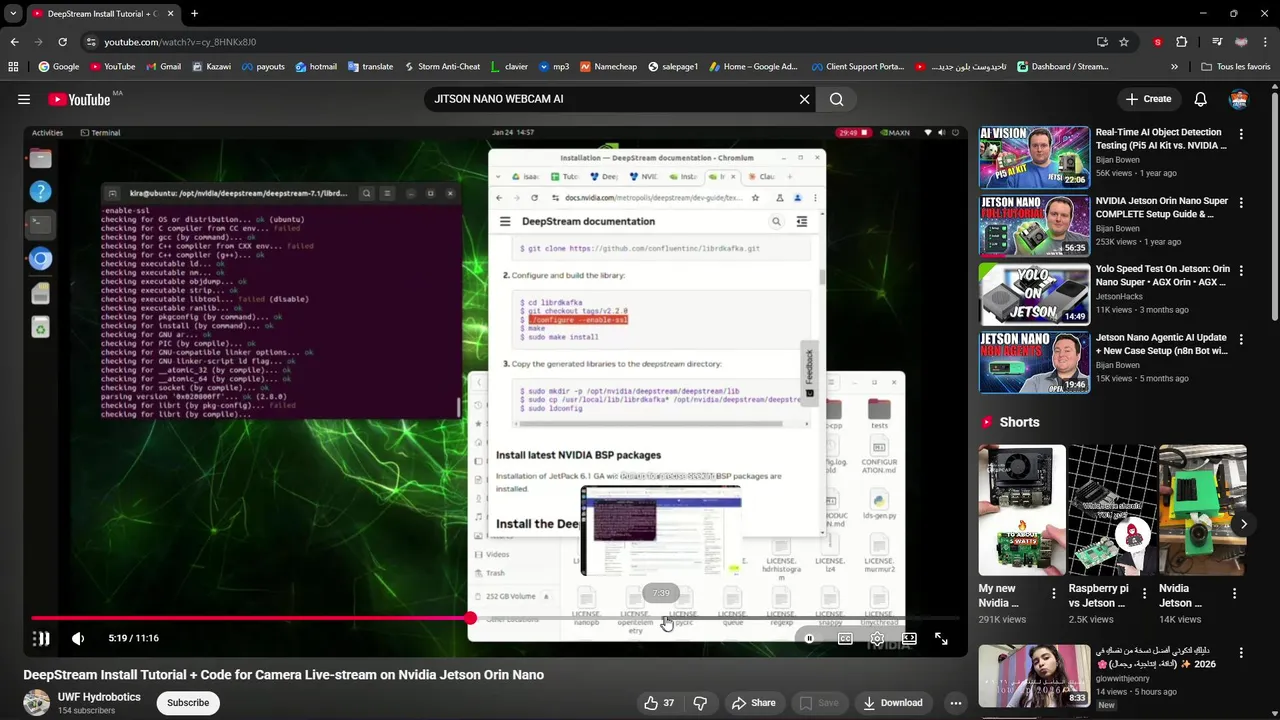1280x720 pixels.
Task: Open tab search dropdown arrow
Action: [13, 14]
